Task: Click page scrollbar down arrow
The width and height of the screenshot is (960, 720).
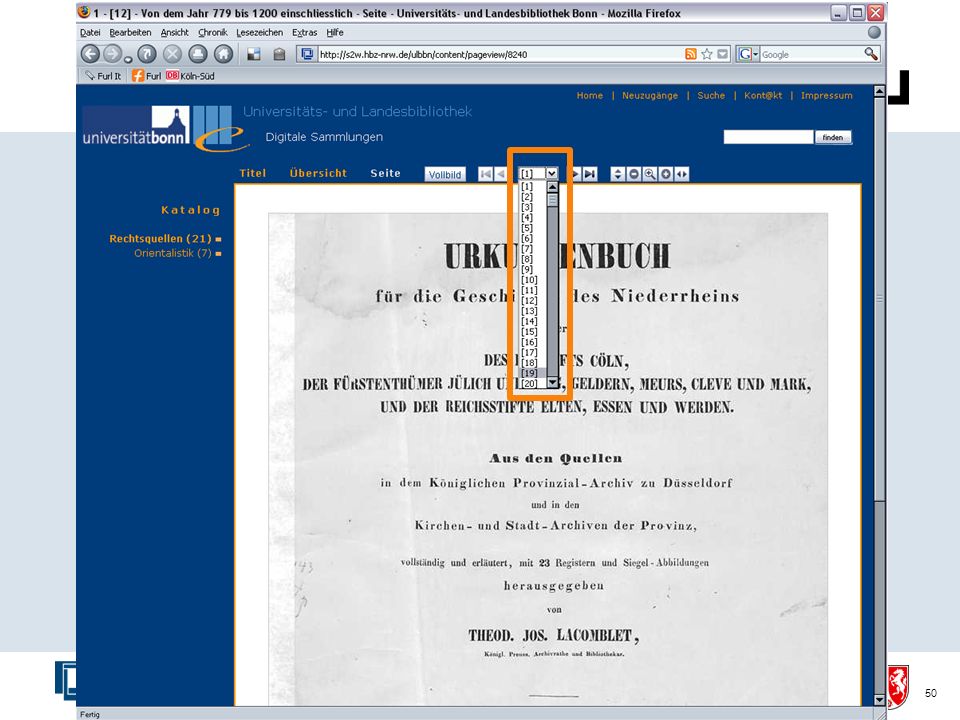Action: 879,700
